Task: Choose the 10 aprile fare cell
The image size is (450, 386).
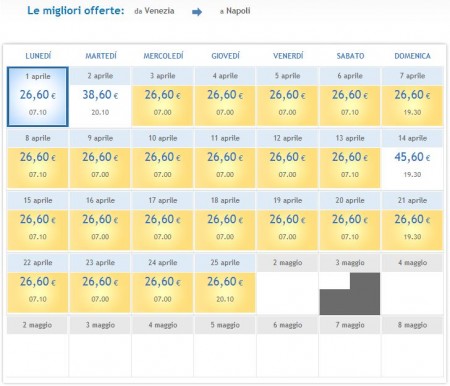Action: 162,159
